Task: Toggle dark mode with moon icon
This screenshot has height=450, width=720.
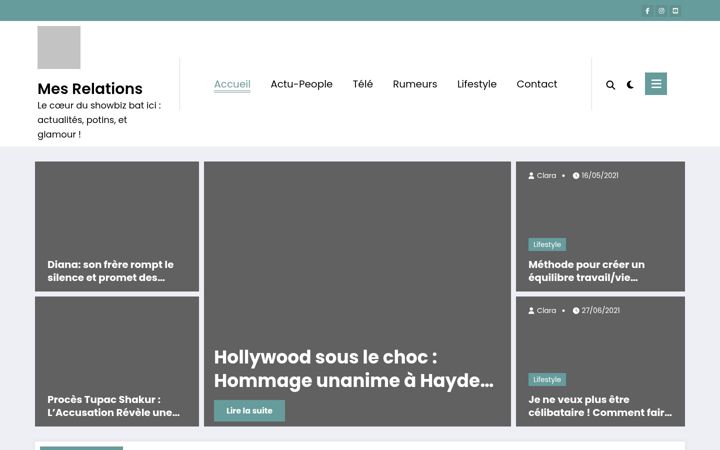Action: (x=630, y=84)
